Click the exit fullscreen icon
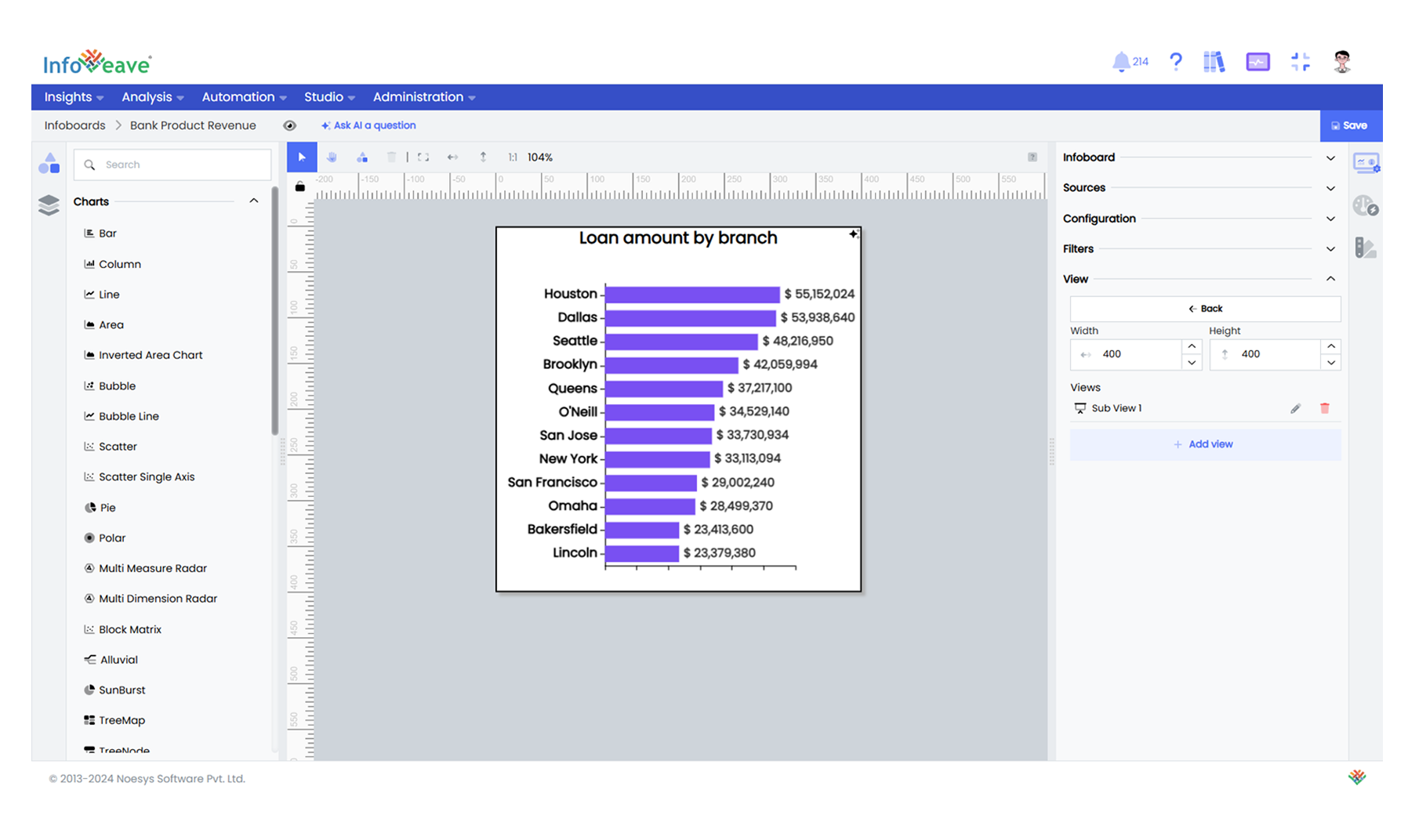The image size is (1419, 840). 1300,62
